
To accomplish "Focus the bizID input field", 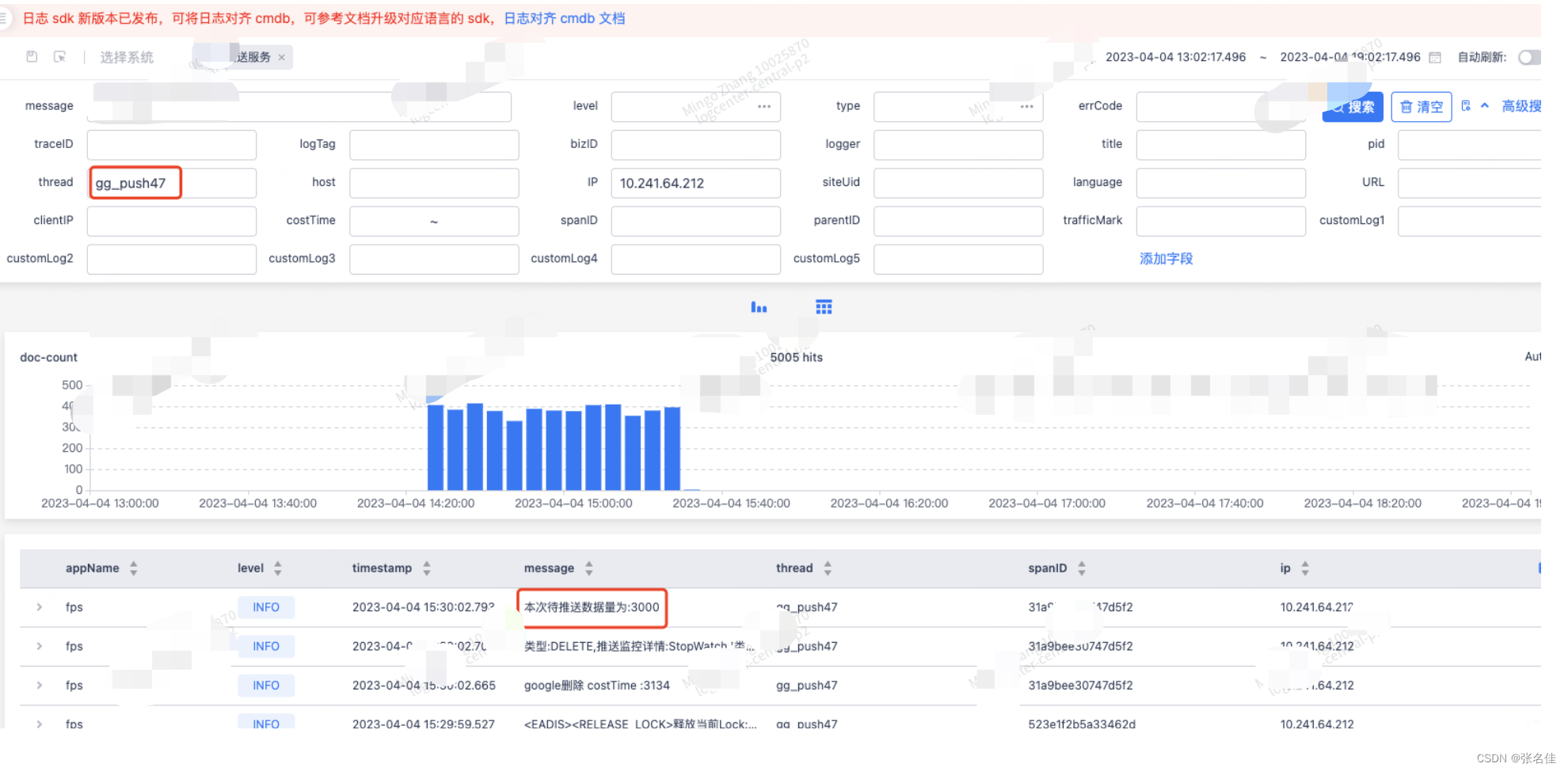I will coord(696,145).
